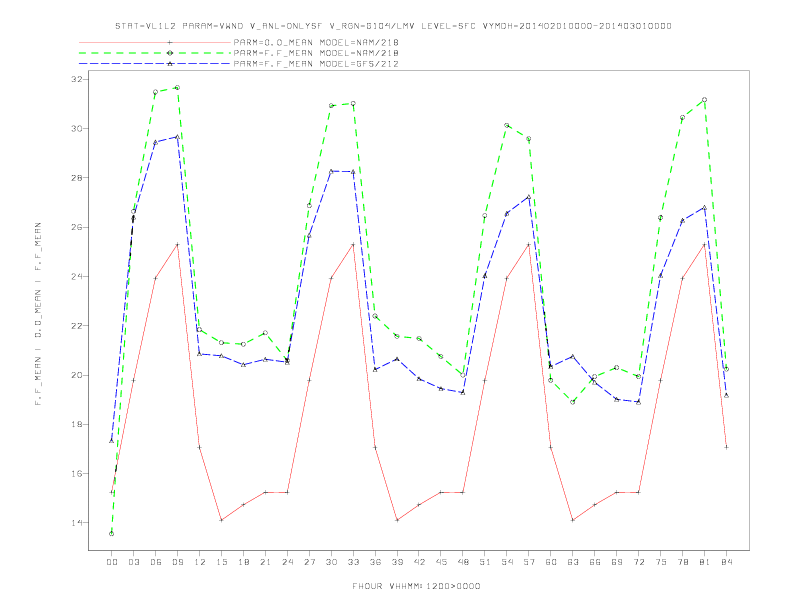The height and width of the screenshot is (612, 792).
Task: Click x-axis tick label 81
Action: click(x=705, y=562)
